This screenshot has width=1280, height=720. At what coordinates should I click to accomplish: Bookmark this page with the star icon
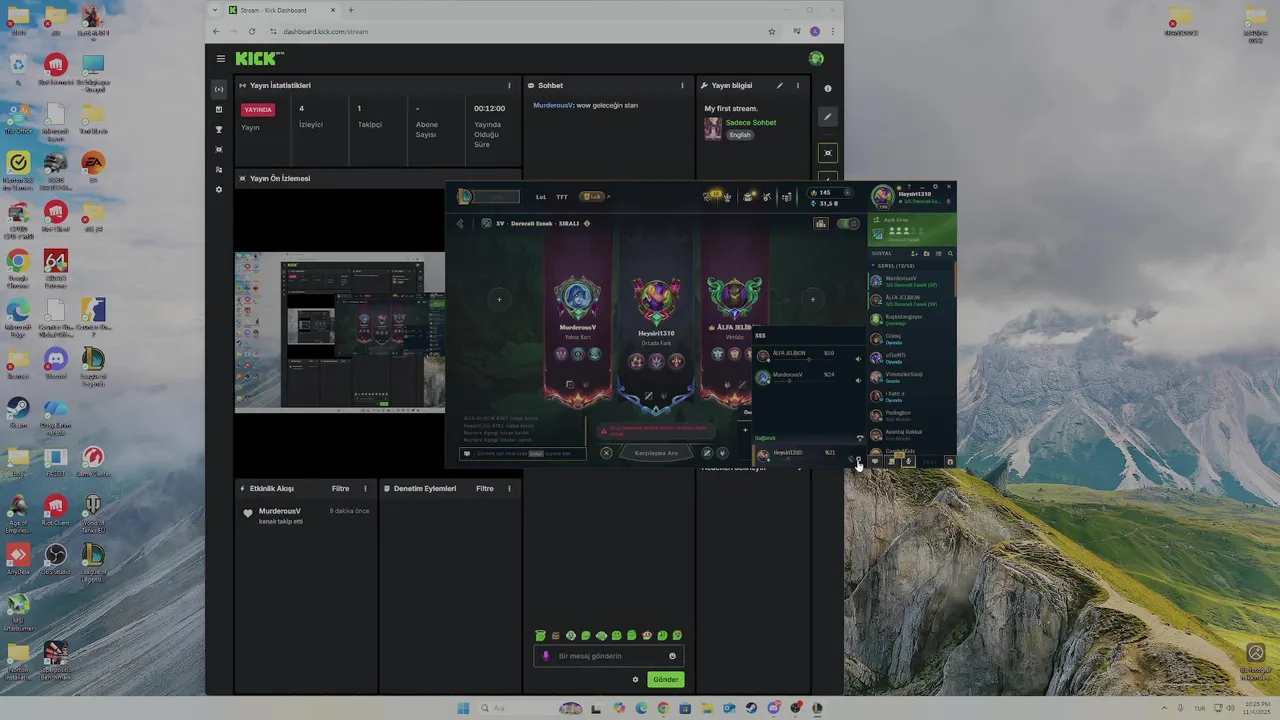pyautogui.click(x=772, y=31)
